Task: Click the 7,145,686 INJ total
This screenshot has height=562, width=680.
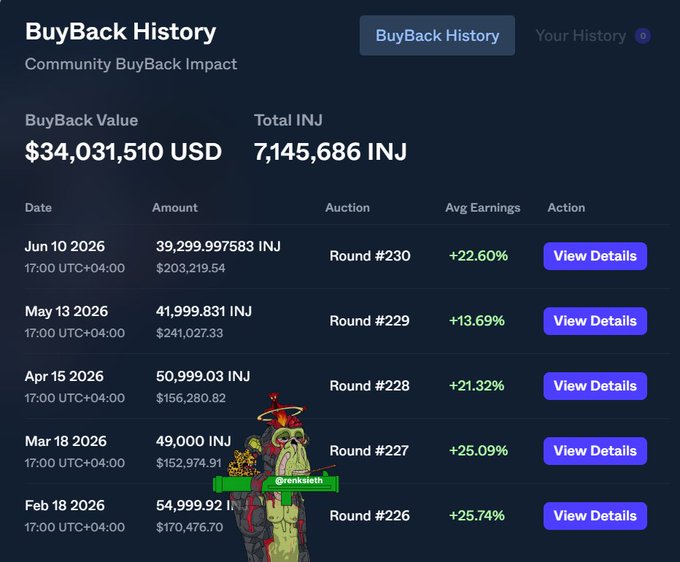Action: click(x=330, y=152)
